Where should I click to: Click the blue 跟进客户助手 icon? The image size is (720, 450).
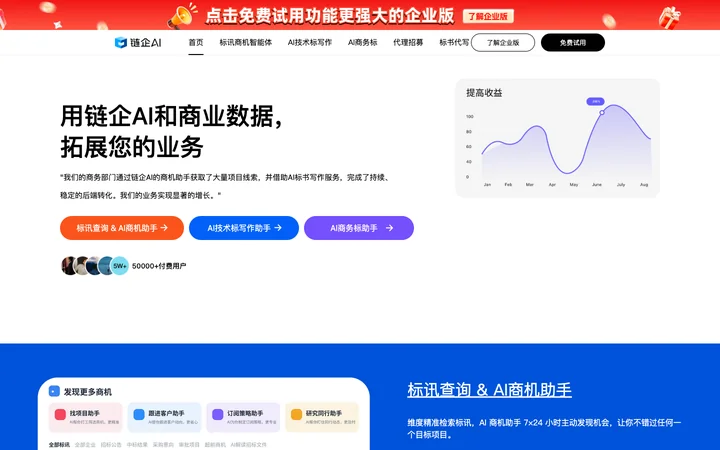click(139, 415)
